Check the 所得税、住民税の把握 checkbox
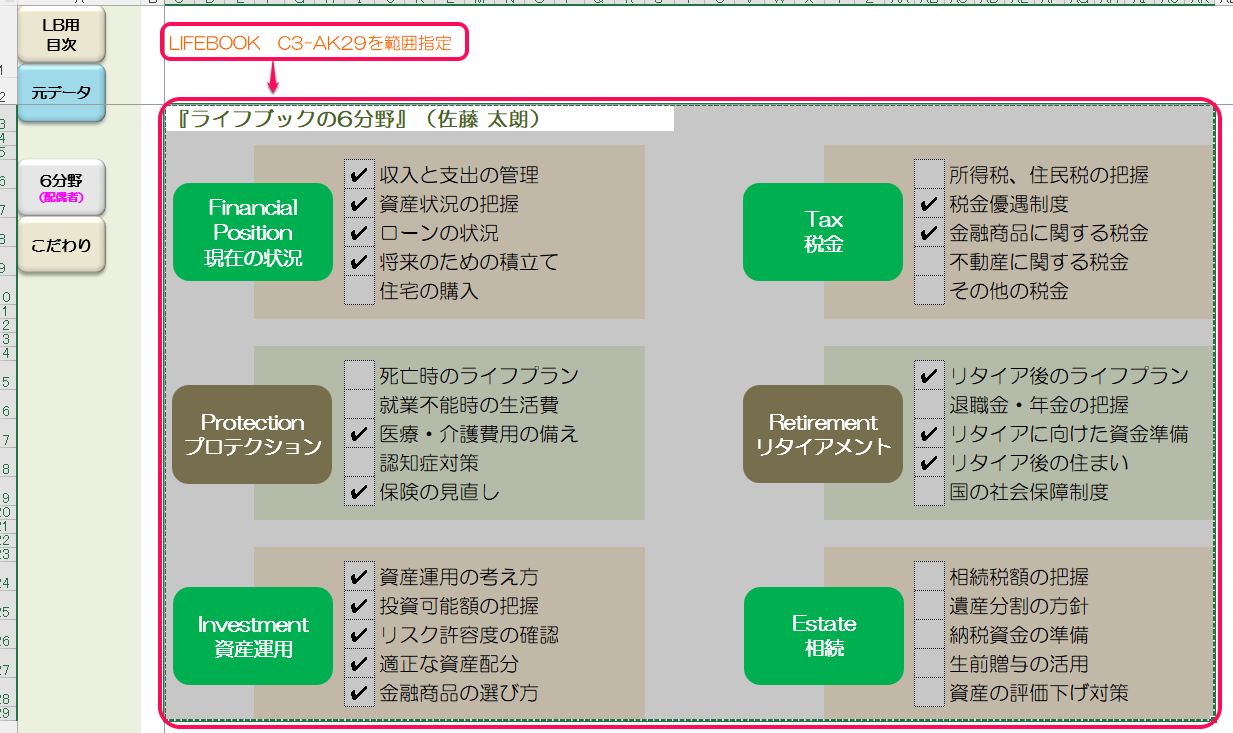Image resolution: width=1233 pixels, height=733 pixels. coord(929,175)
